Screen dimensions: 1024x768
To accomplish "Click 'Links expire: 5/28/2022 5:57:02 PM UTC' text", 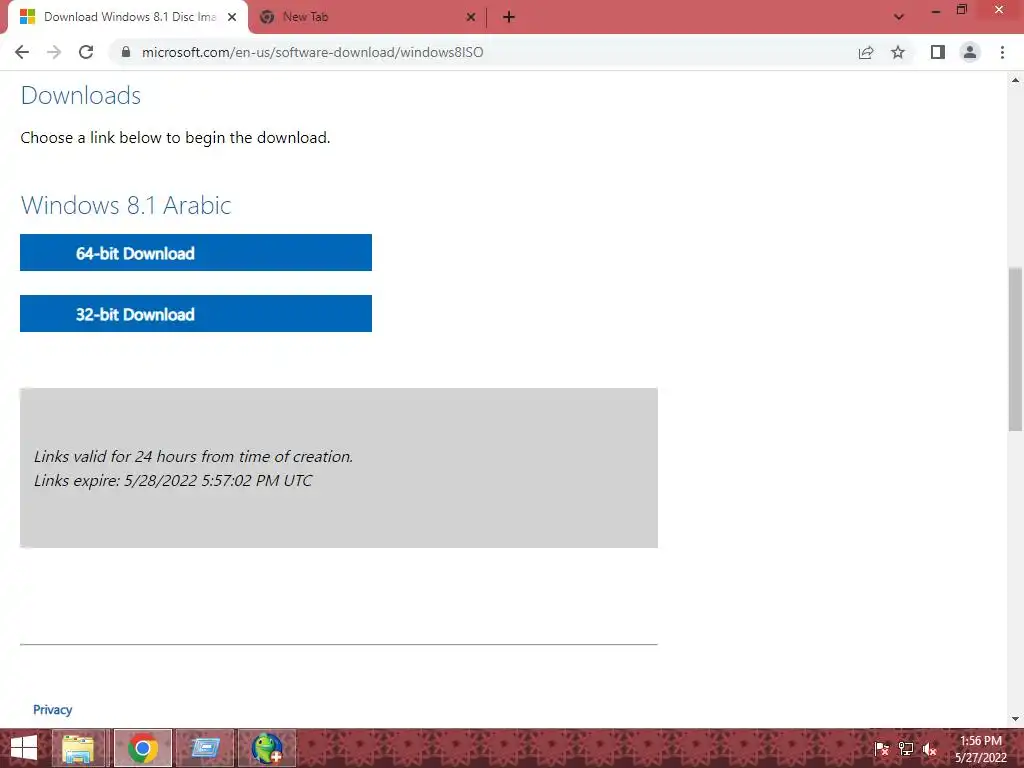I will 173,481.
